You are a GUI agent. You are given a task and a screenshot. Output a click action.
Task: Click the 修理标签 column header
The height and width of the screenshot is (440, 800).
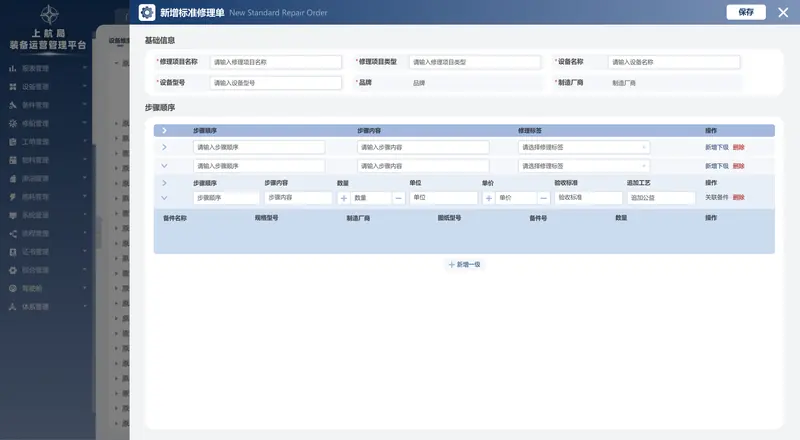click(x=530, y=131)
